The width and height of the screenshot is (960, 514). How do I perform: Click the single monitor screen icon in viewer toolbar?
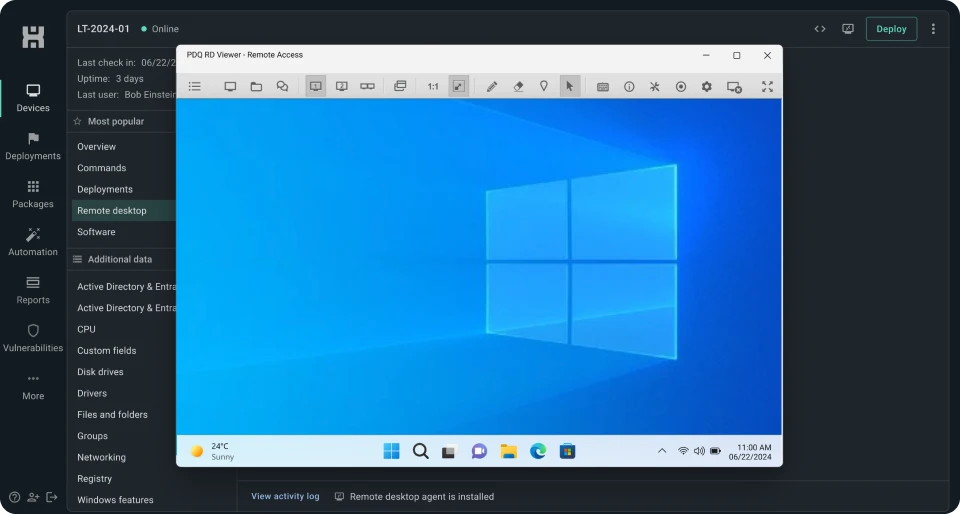230,86
